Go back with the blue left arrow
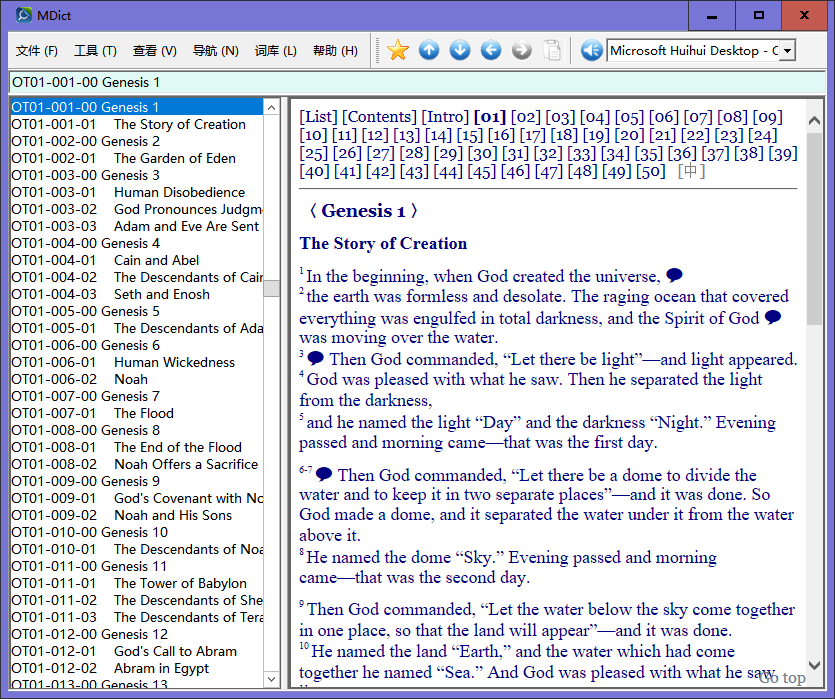 point(490,51)
